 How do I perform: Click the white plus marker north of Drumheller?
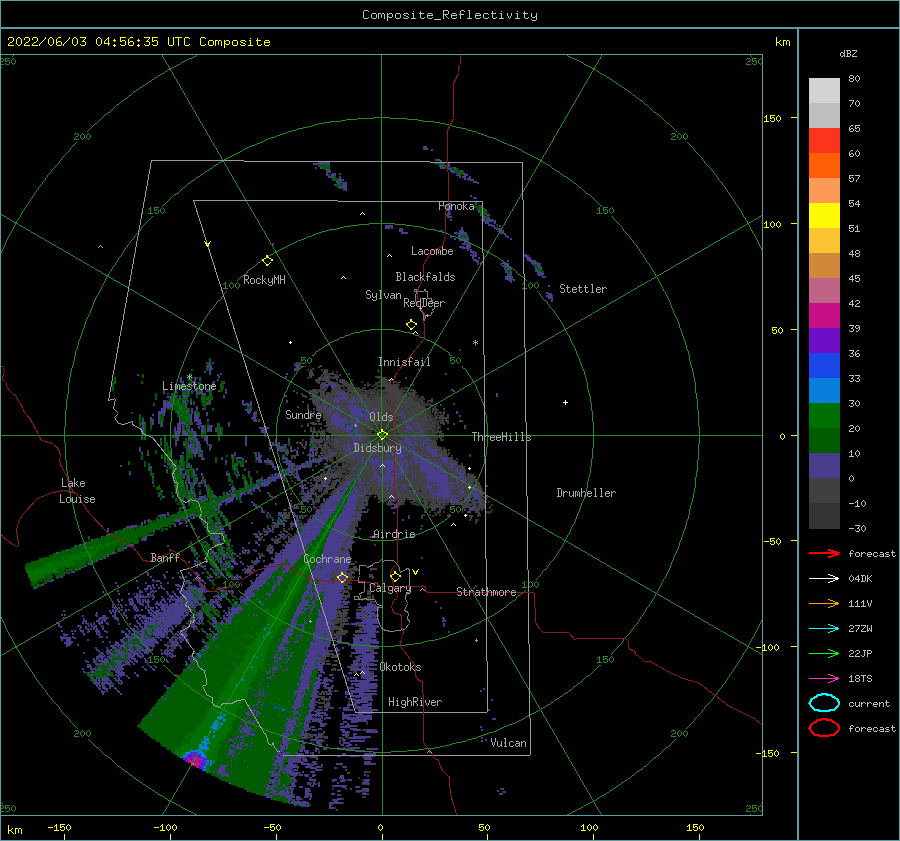(565, 402)
